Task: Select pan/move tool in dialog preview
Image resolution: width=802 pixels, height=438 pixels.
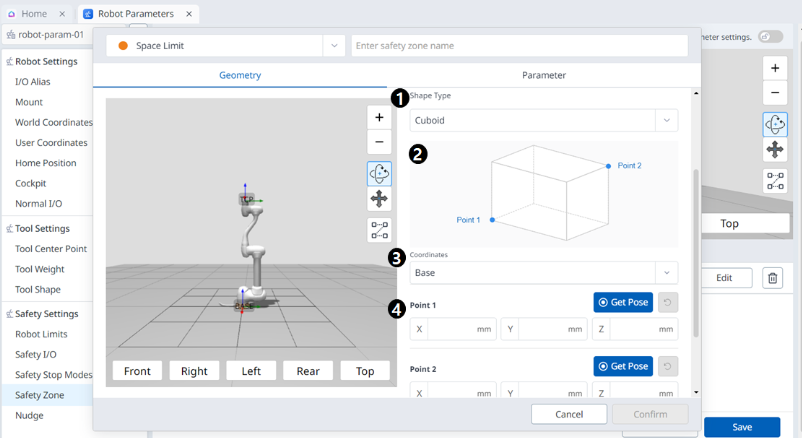Action: [379, 199]
